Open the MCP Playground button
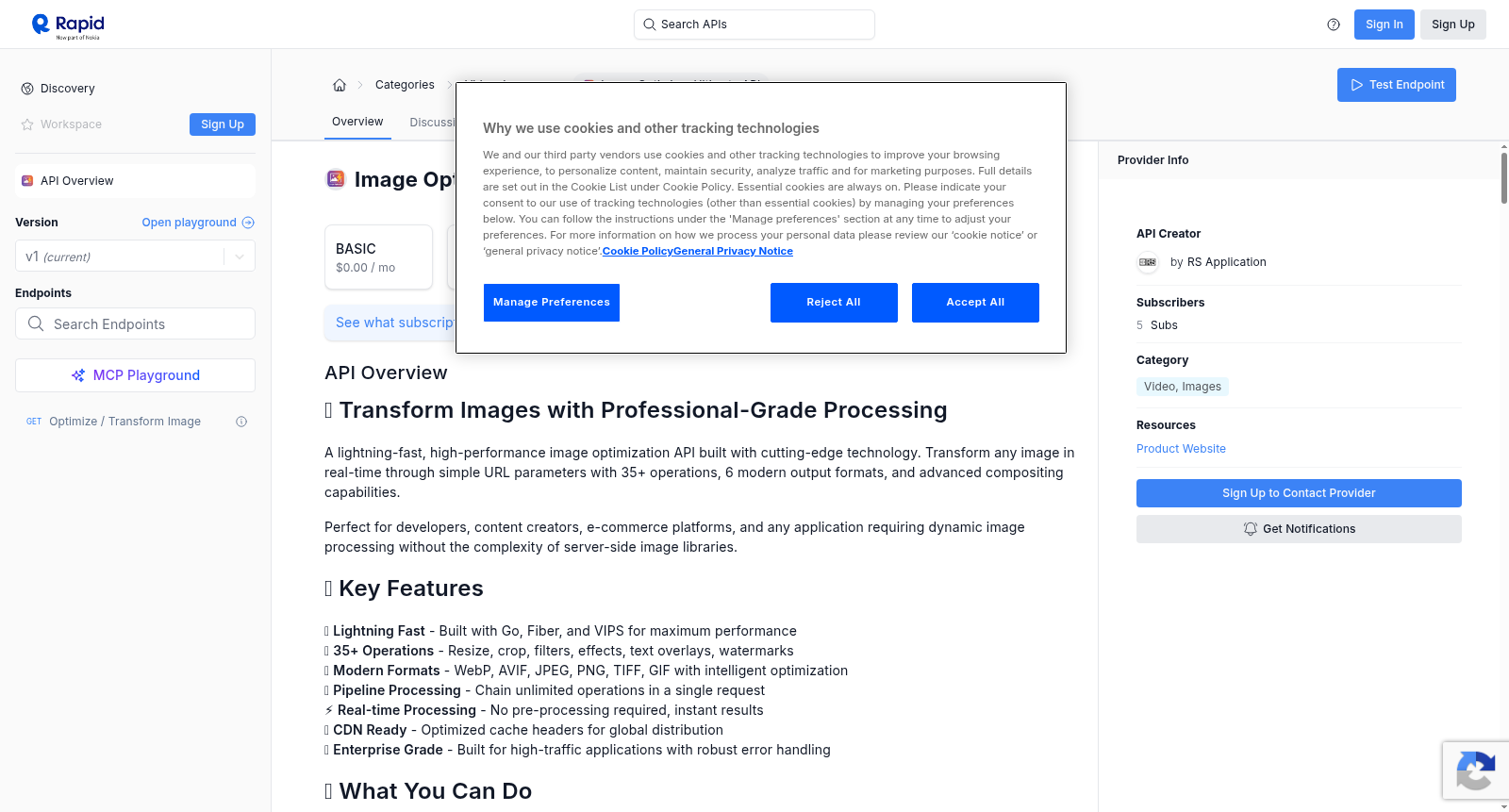This screenshot has height=812, width=1509. pyautogui.click(x=135, y=375)
